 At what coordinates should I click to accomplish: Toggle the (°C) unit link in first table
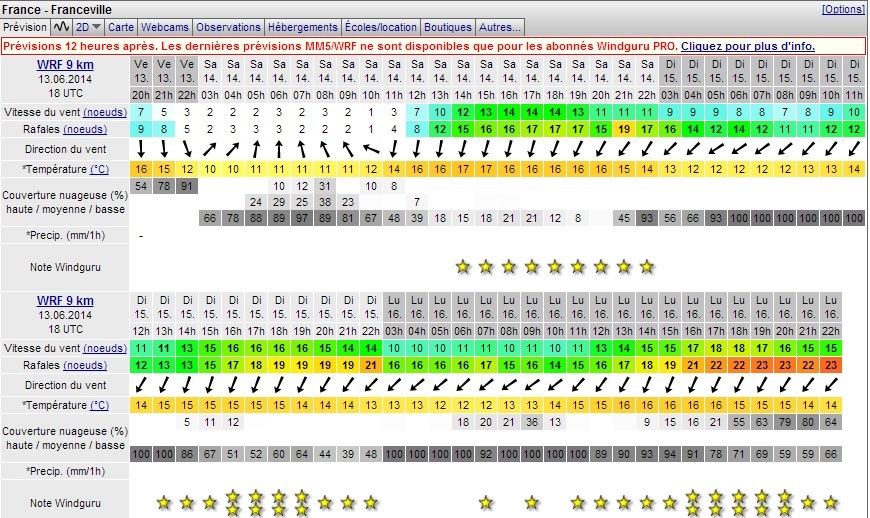pos(100,168)
